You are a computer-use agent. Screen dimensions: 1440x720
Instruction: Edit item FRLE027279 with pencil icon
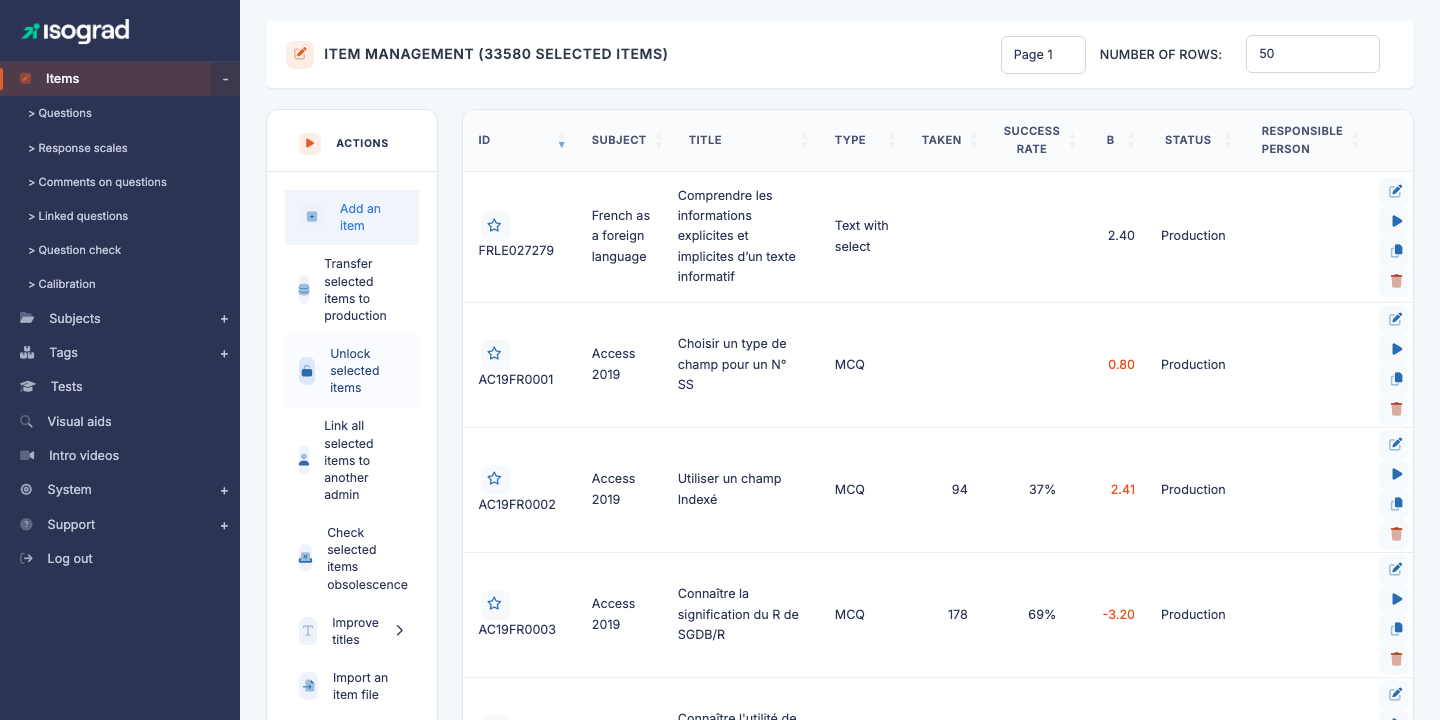pos(1396,191)
